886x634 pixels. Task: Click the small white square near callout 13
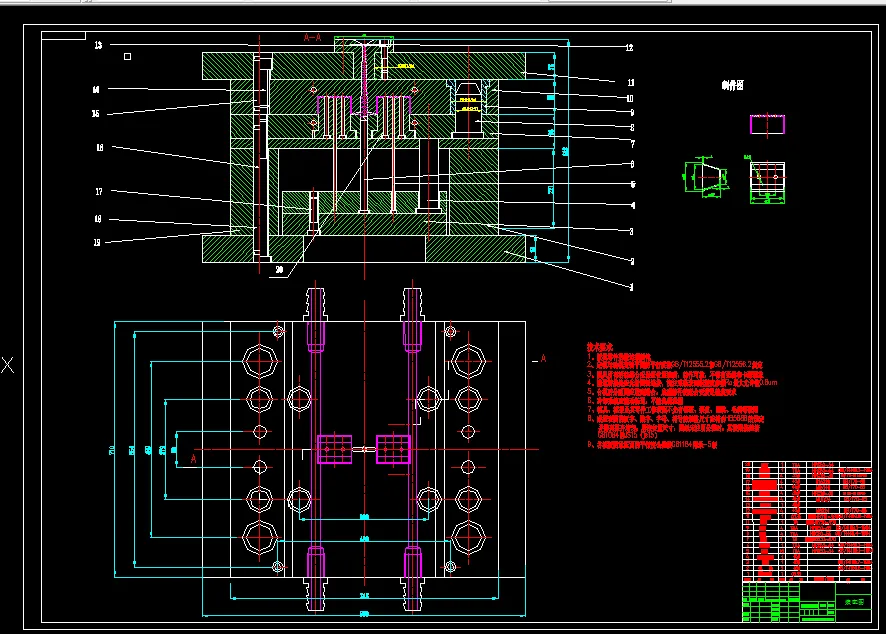pos(128,57)
